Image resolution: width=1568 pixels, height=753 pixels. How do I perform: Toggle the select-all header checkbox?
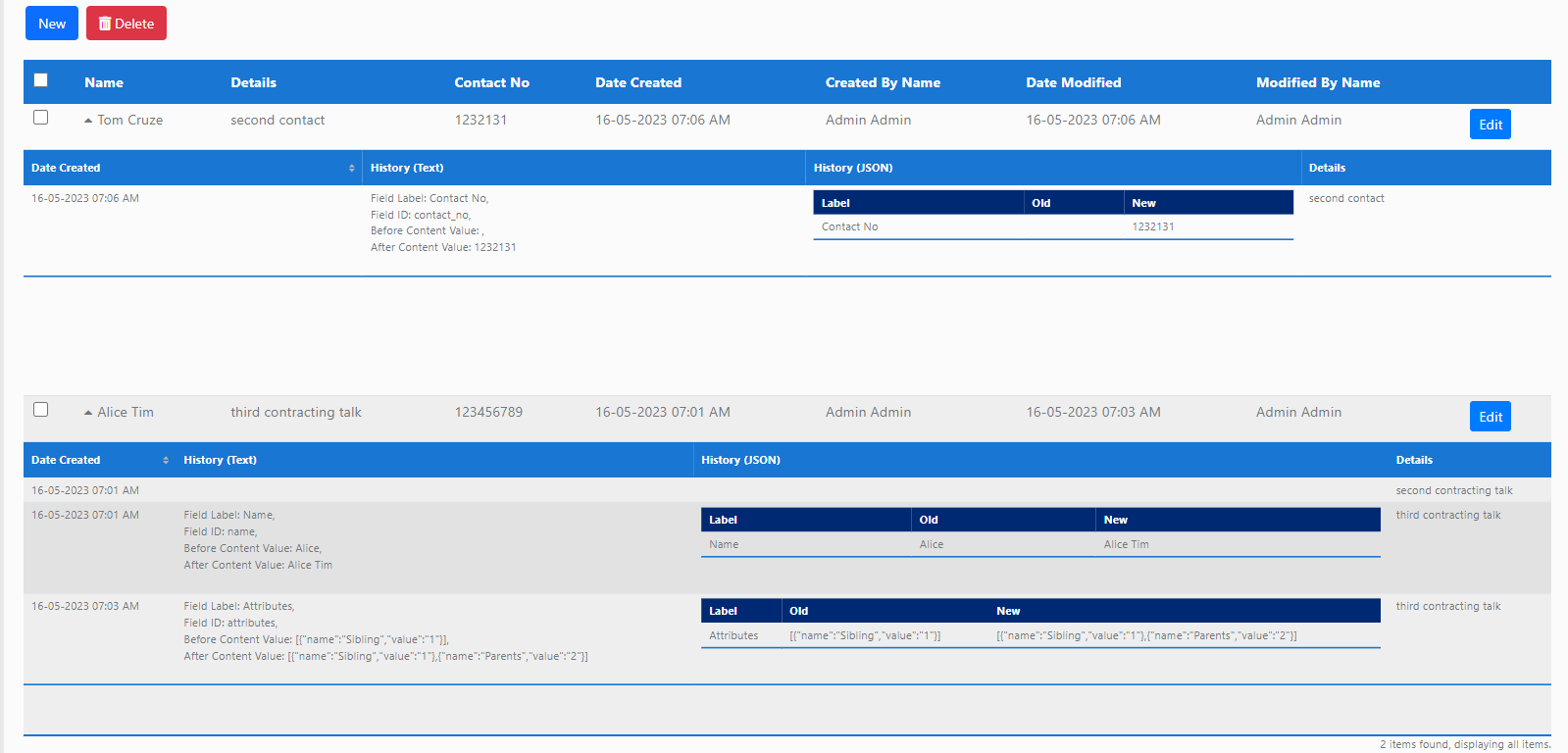pyautogui.click(x=41, y=80)
